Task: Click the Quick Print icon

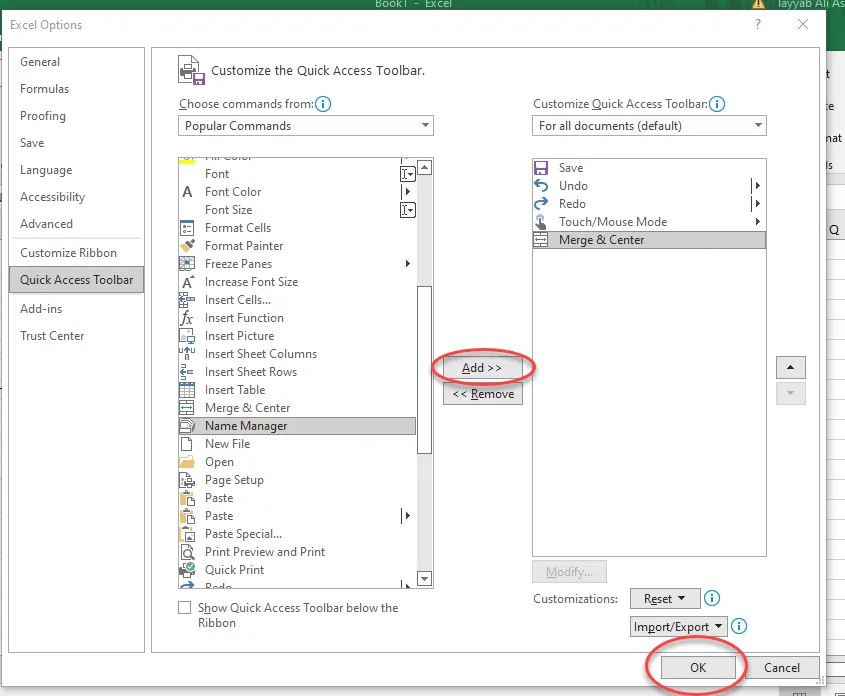Action: click(187, 570)
